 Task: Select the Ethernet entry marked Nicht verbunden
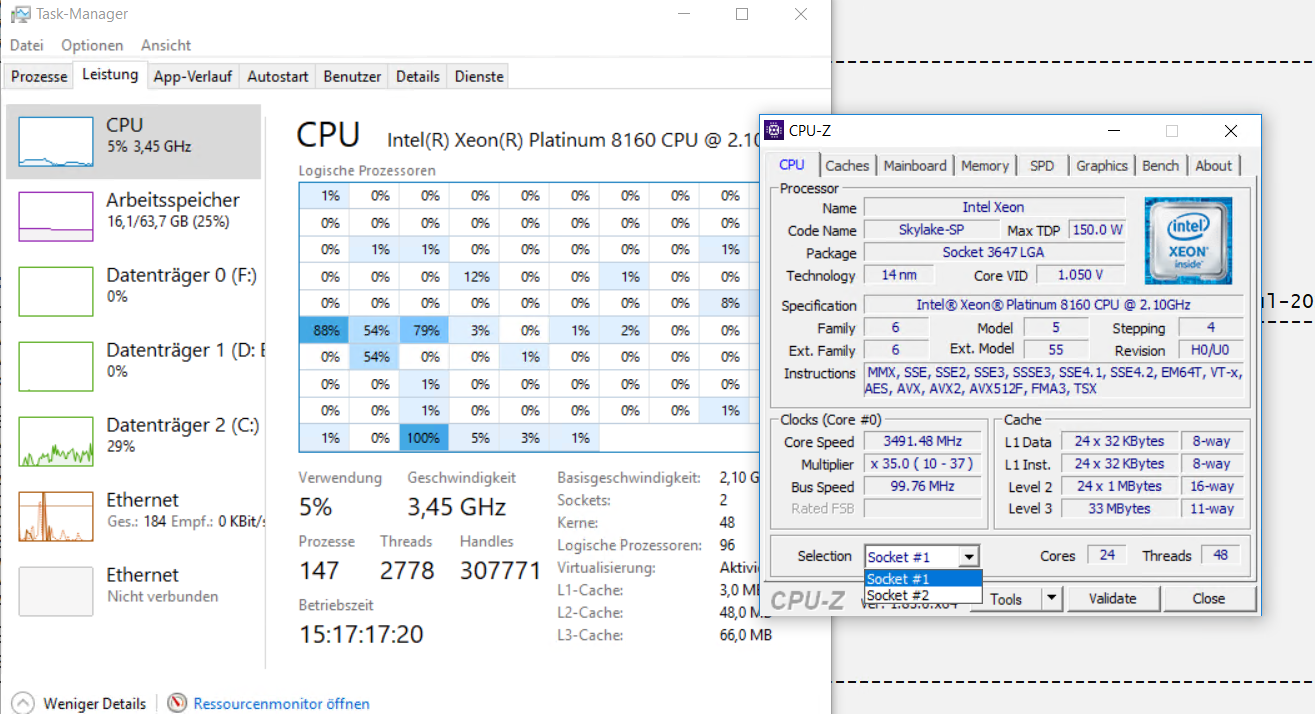coord(133,591)
